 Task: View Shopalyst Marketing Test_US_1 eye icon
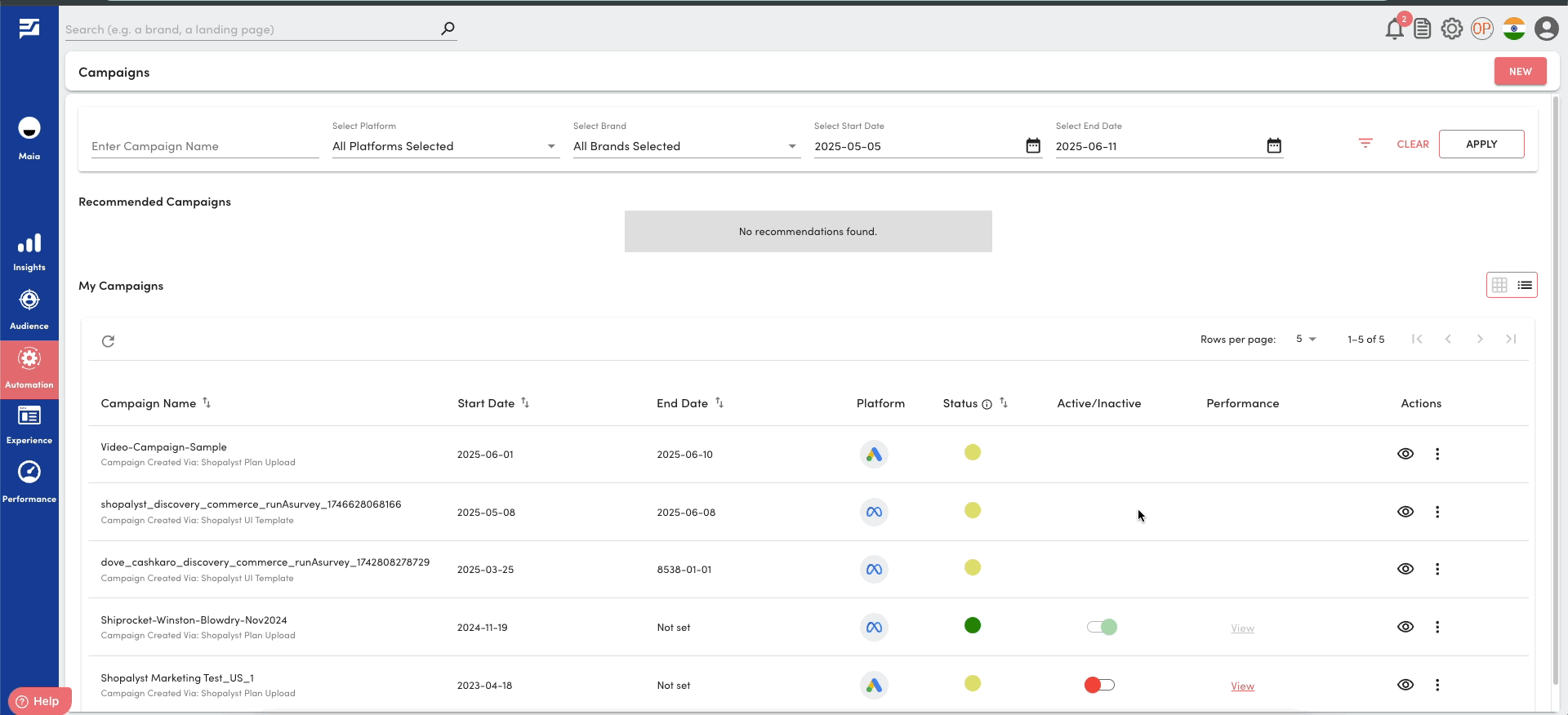coord(1405,685)
